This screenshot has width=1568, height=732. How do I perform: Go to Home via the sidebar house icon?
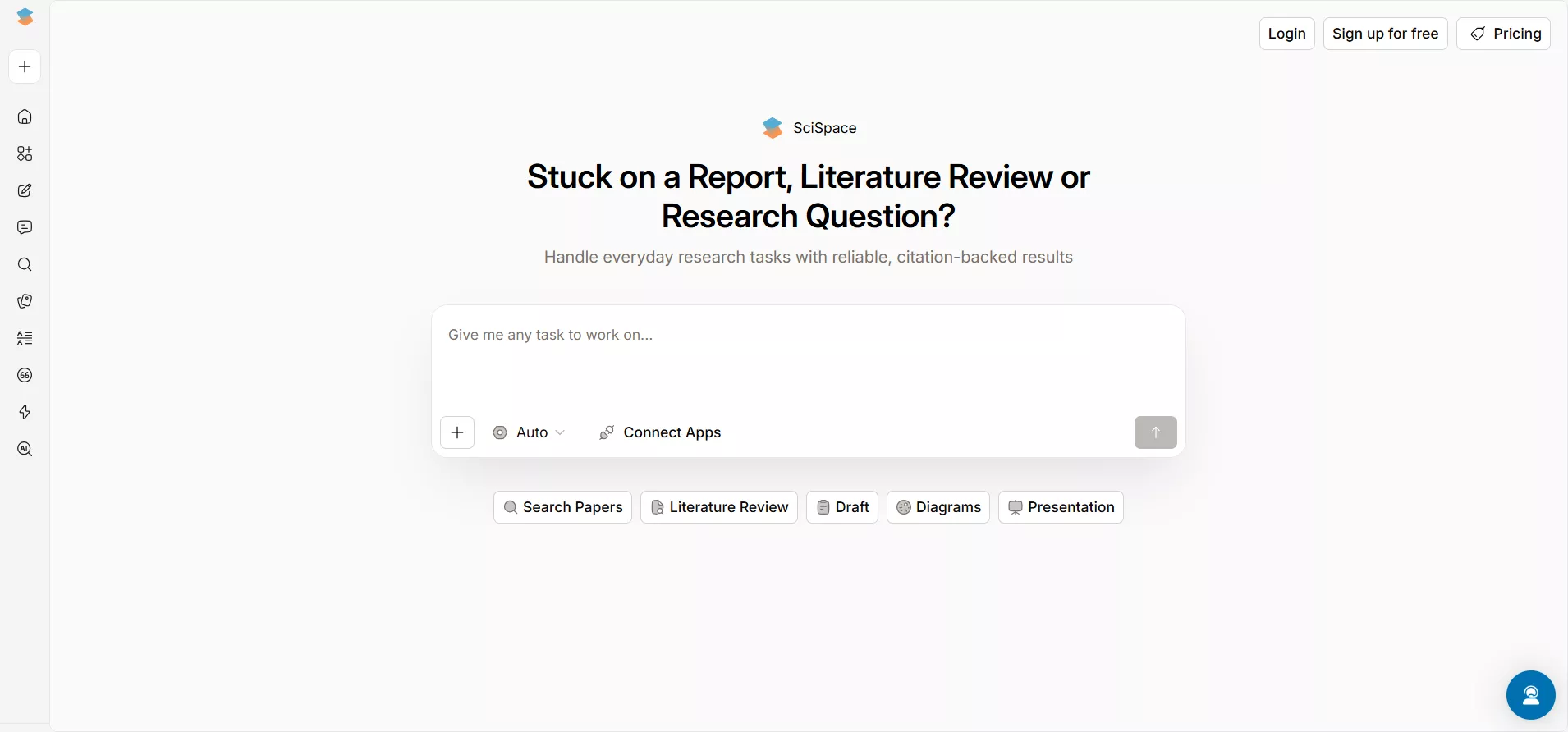click(25, 117)
